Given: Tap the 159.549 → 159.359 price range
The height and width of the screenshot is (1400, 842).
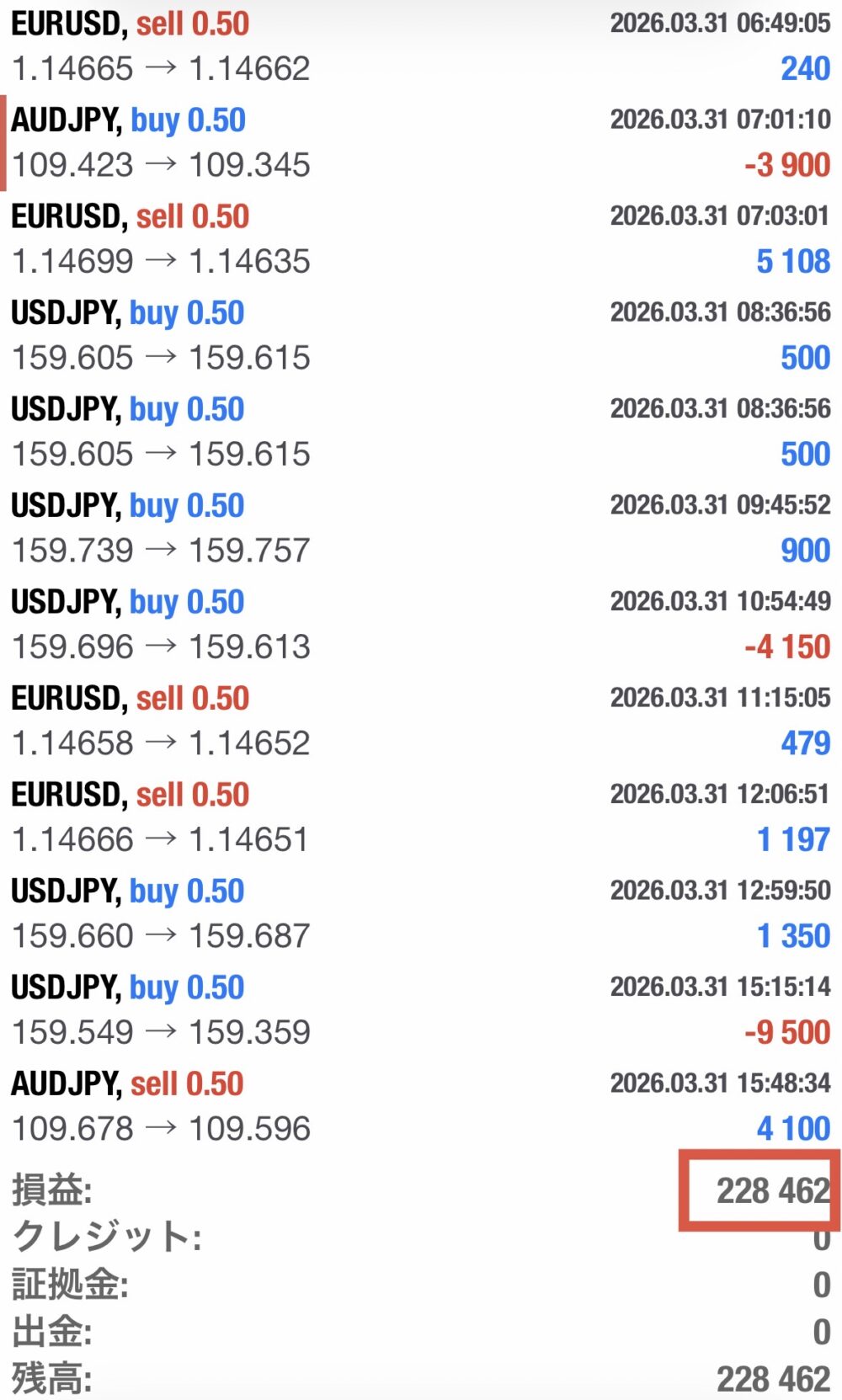Looking at the screenshot, I should tap(161, 1033).
